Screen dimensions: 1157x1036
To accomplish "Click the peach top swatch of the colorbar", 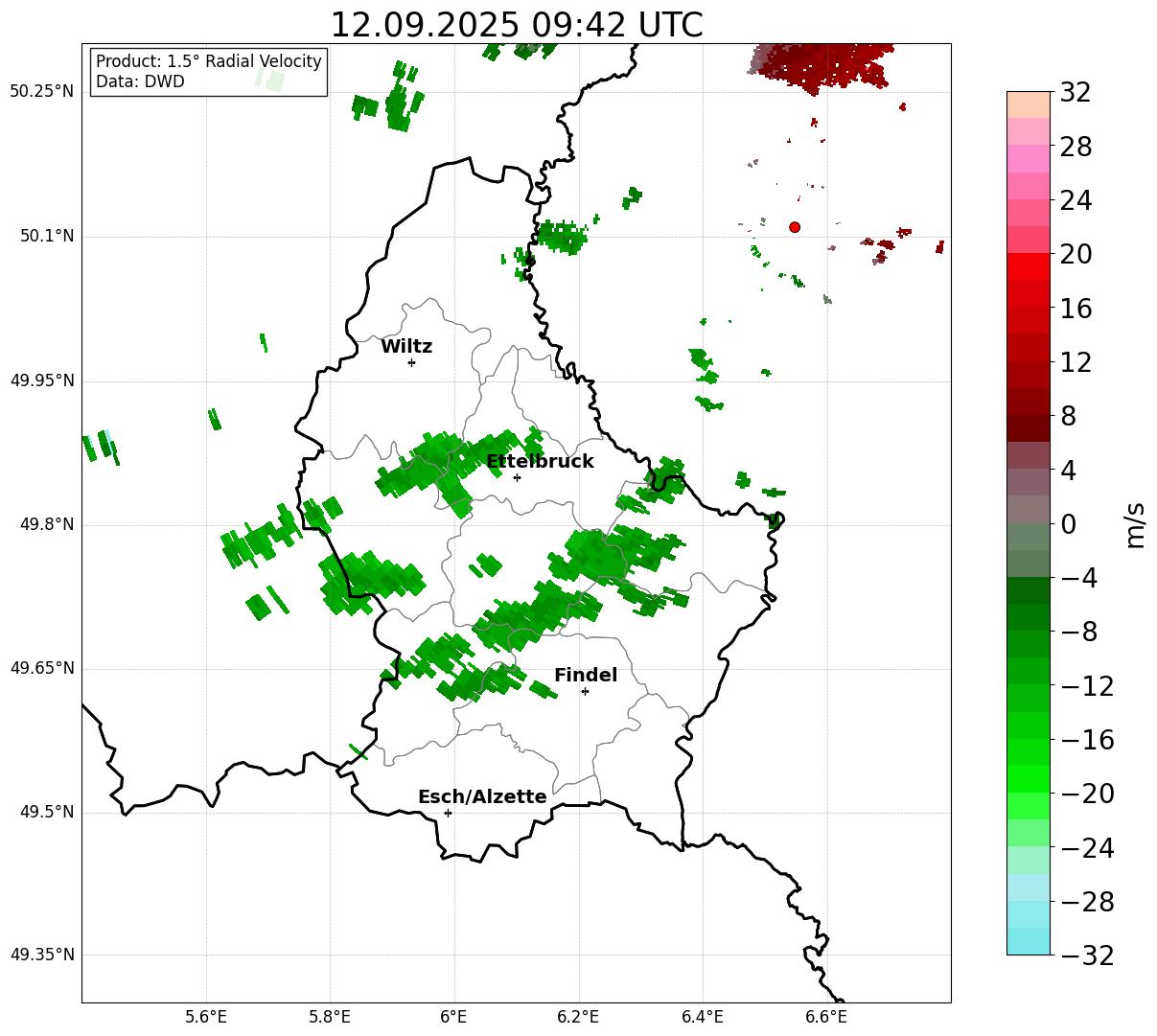I will point(1029,104).
